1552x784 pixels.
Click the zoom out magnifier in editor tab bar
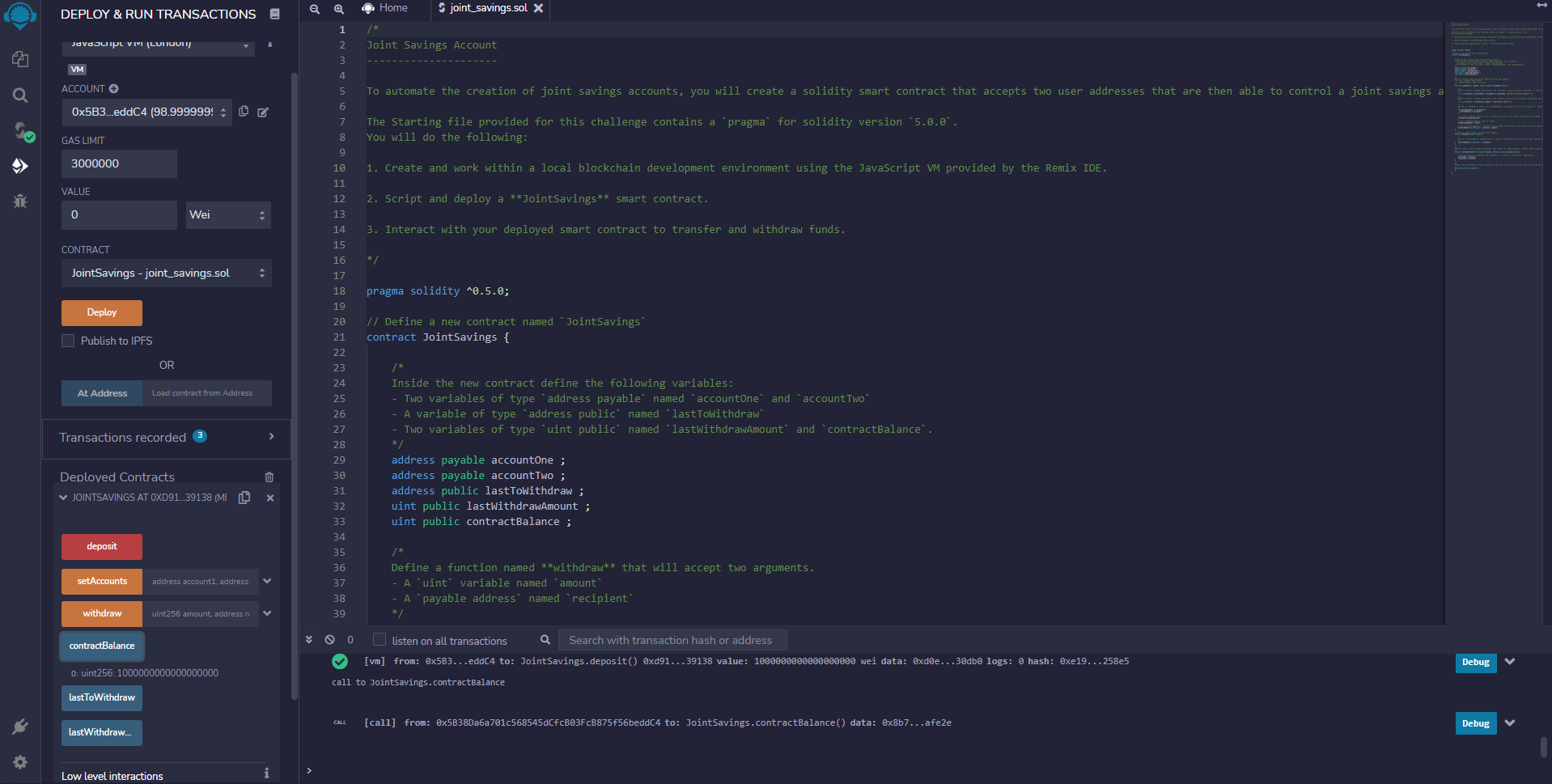(315, 9)
